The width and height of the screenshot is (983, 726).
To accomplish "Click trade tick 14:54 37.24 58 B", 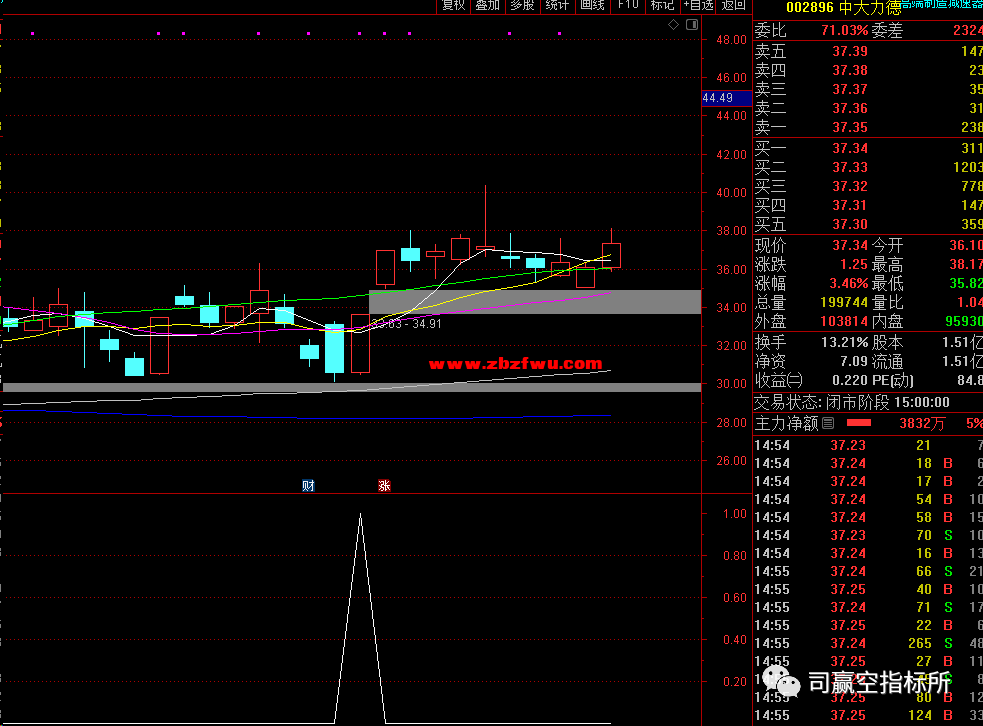I will pyautogui.click(x=868, y=517).
